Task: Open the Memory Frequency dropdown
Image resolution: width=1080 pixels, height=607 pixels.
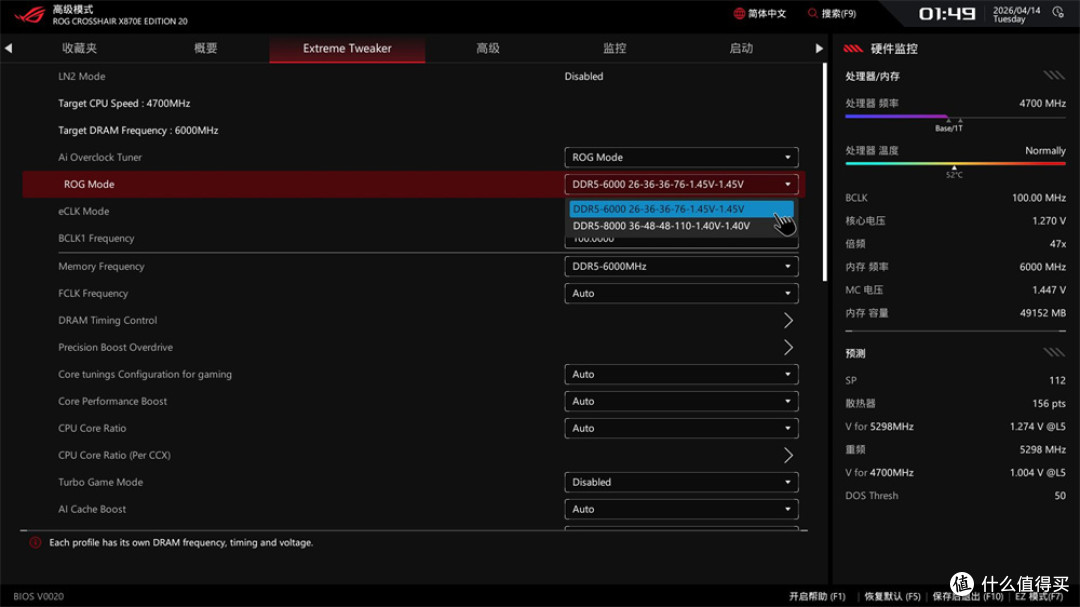Action: (681, 266)
